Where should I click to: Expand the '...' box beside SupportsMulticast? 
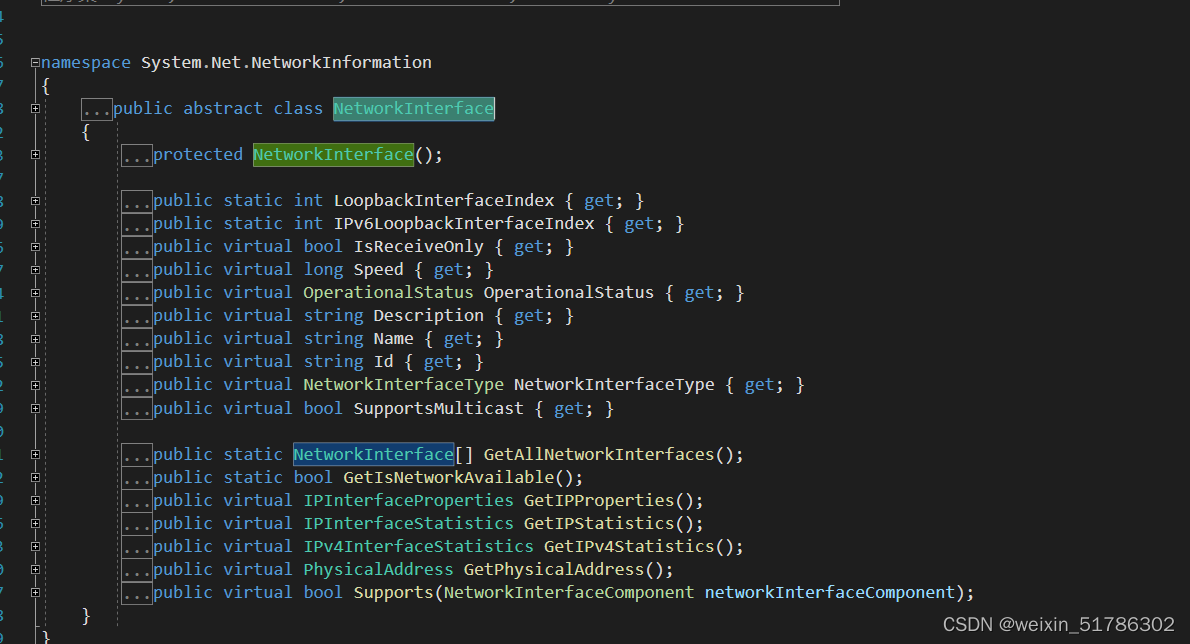point(137,407)
